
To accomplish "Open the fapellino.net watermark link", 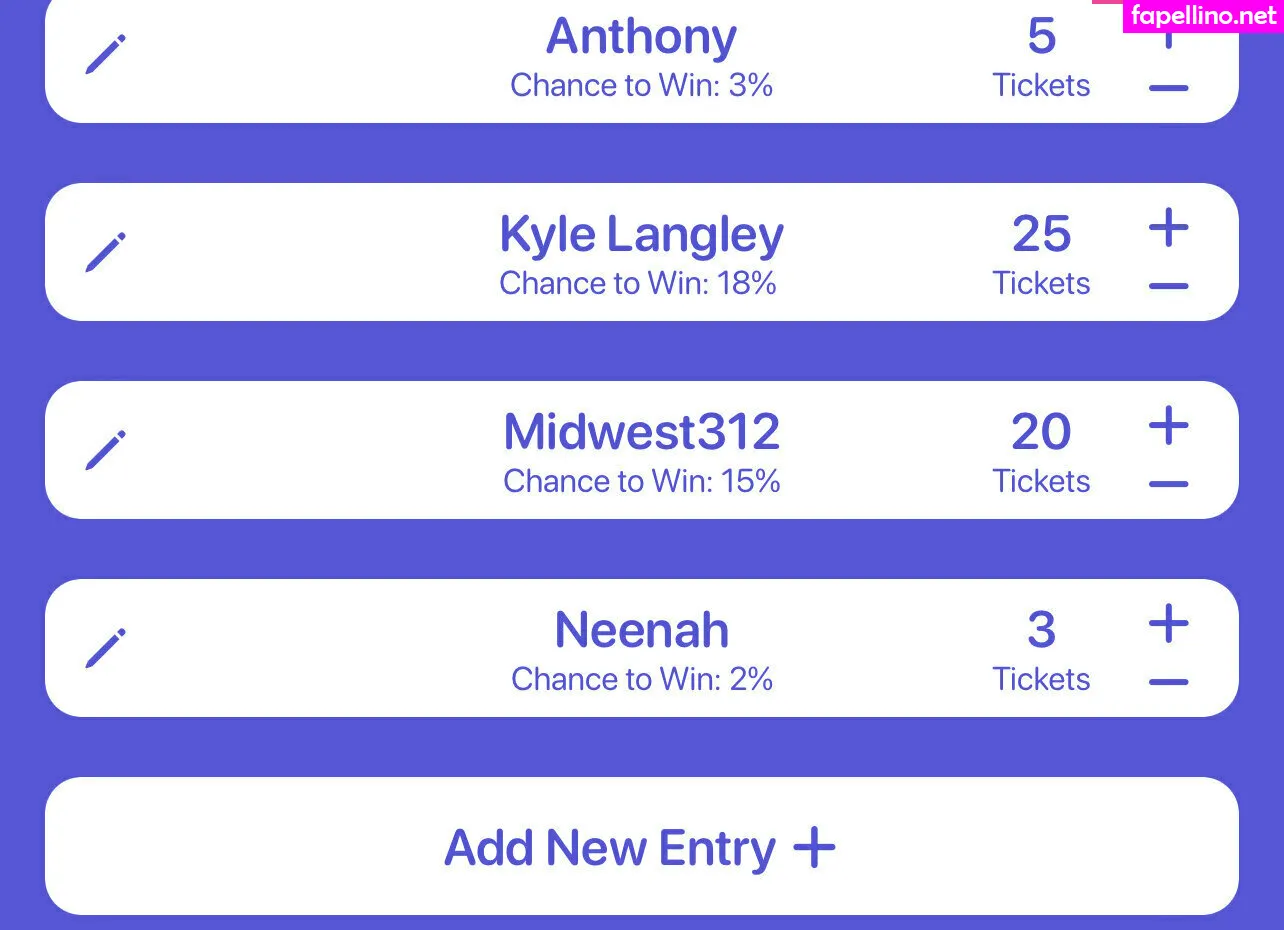I will [1203, 16].
